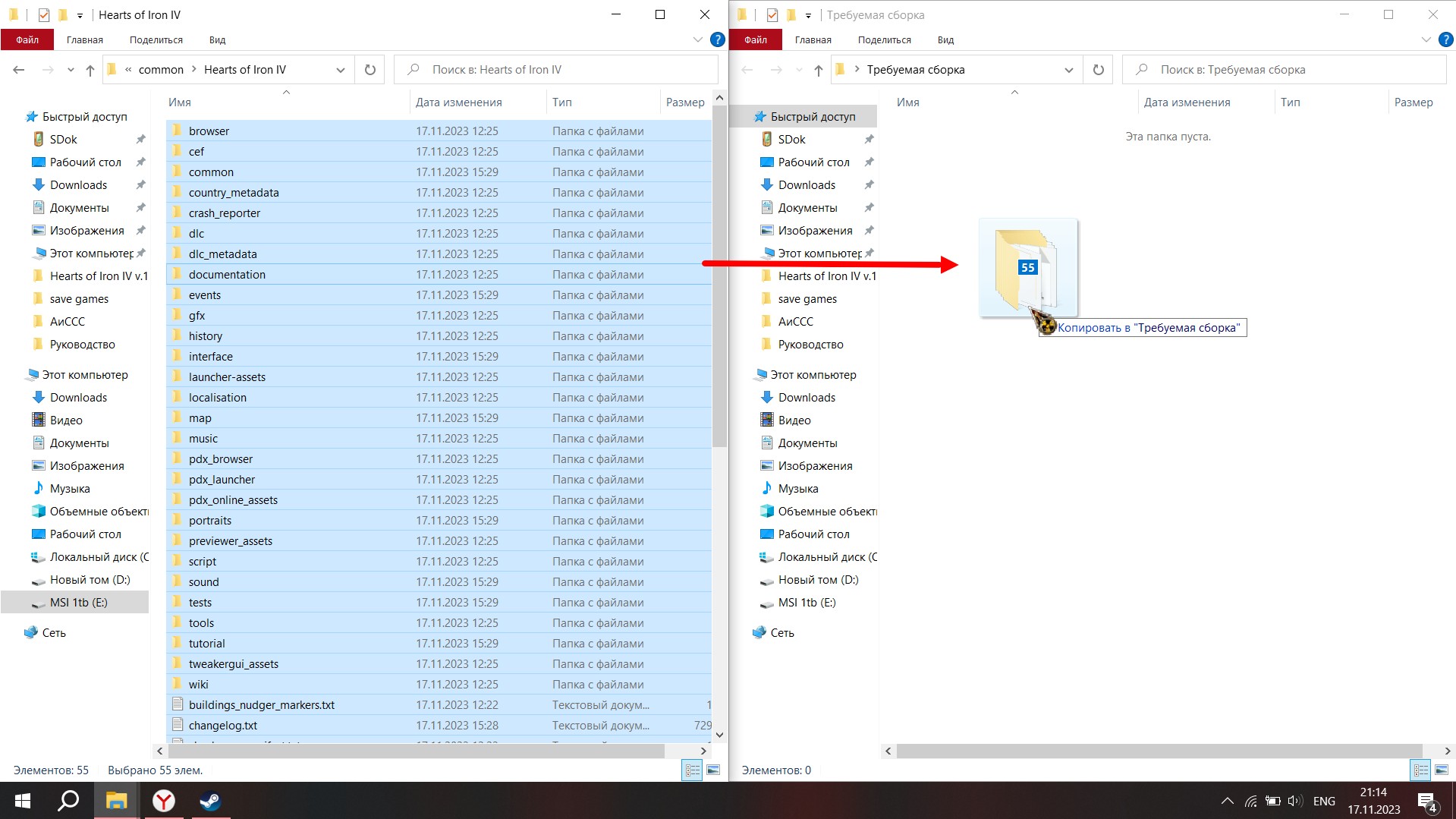This screenshot has width=1456, height=819.
Task: Expand address history dropdown in right window
Action: (x=1069, y=70)
